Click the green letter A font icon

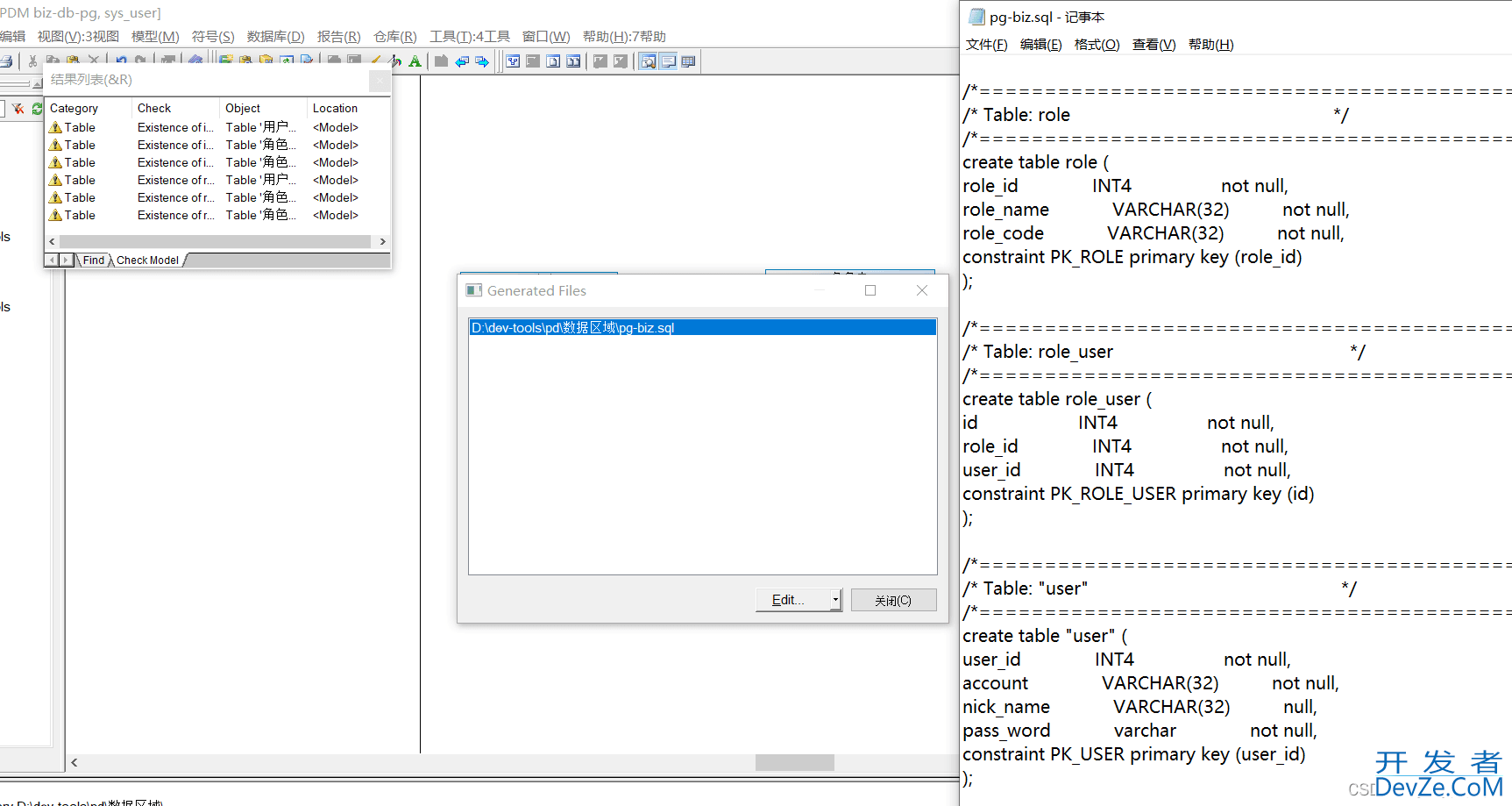(415, 61)
